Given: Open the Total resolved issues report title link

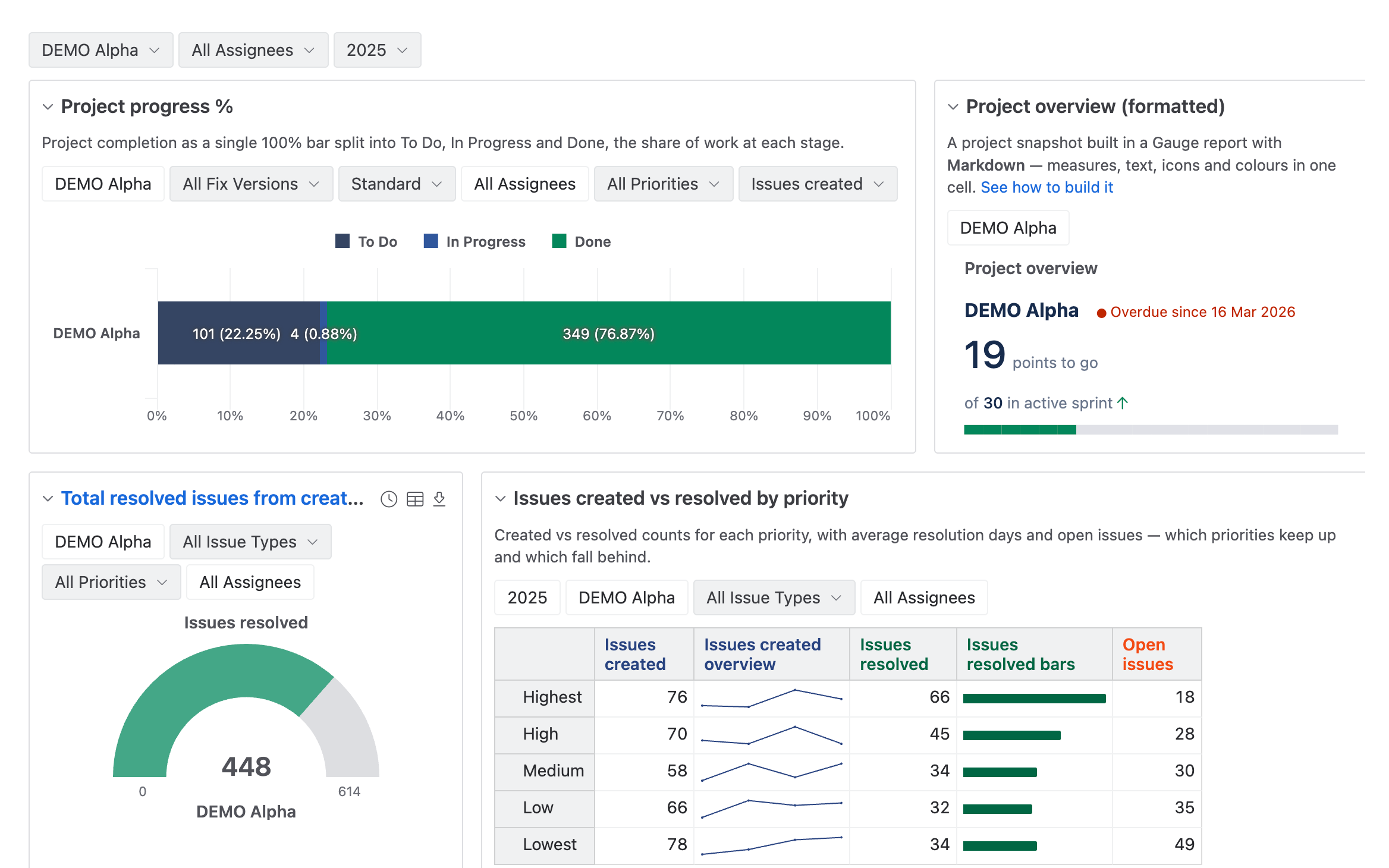Looking at the screenshot, I should point(212,498).
